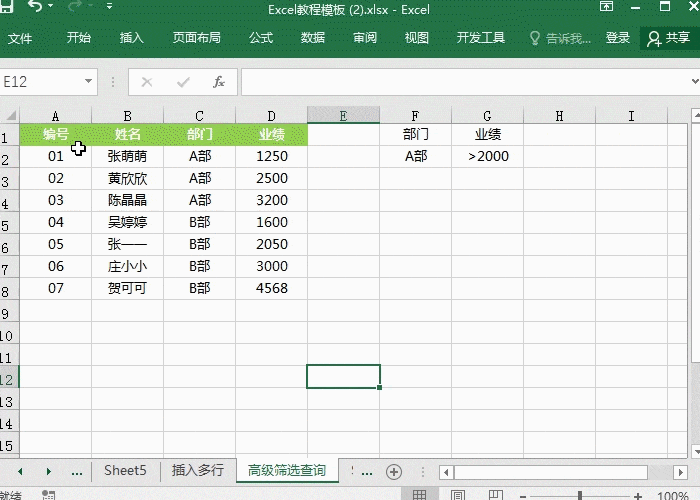Click header cell 编号
The height and width of the screenshot is (500, 700).
click(x=55, y=134)
